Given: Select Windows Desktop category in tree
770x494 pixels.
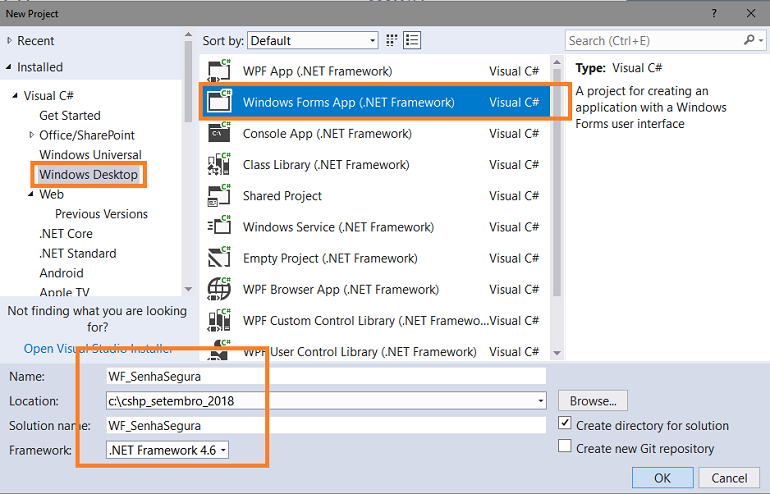Looking at the screenshot, I should [88, 174].
